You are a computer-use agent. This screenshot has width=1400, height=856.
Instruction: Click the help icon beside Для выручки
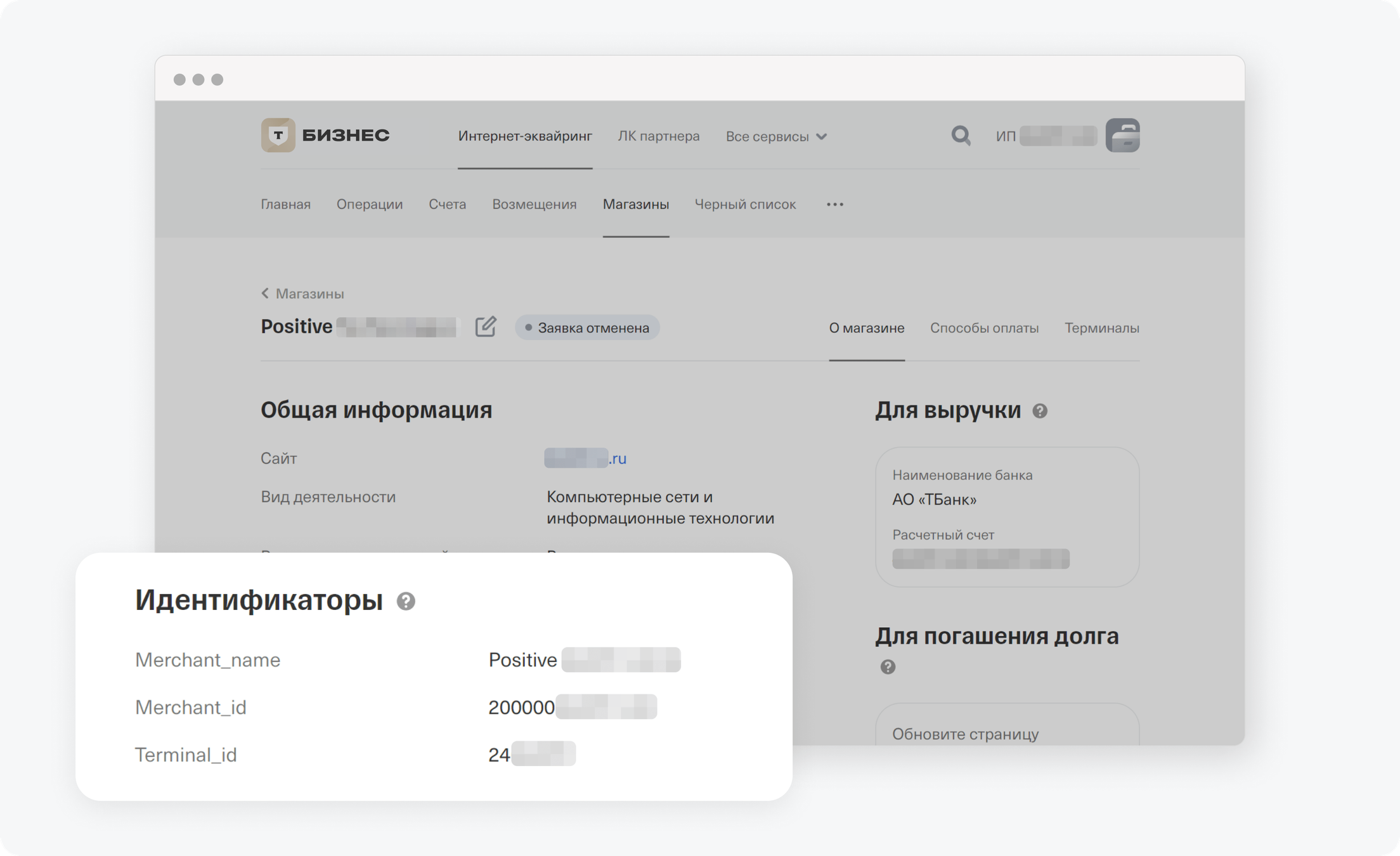(x=1040, y=411)
